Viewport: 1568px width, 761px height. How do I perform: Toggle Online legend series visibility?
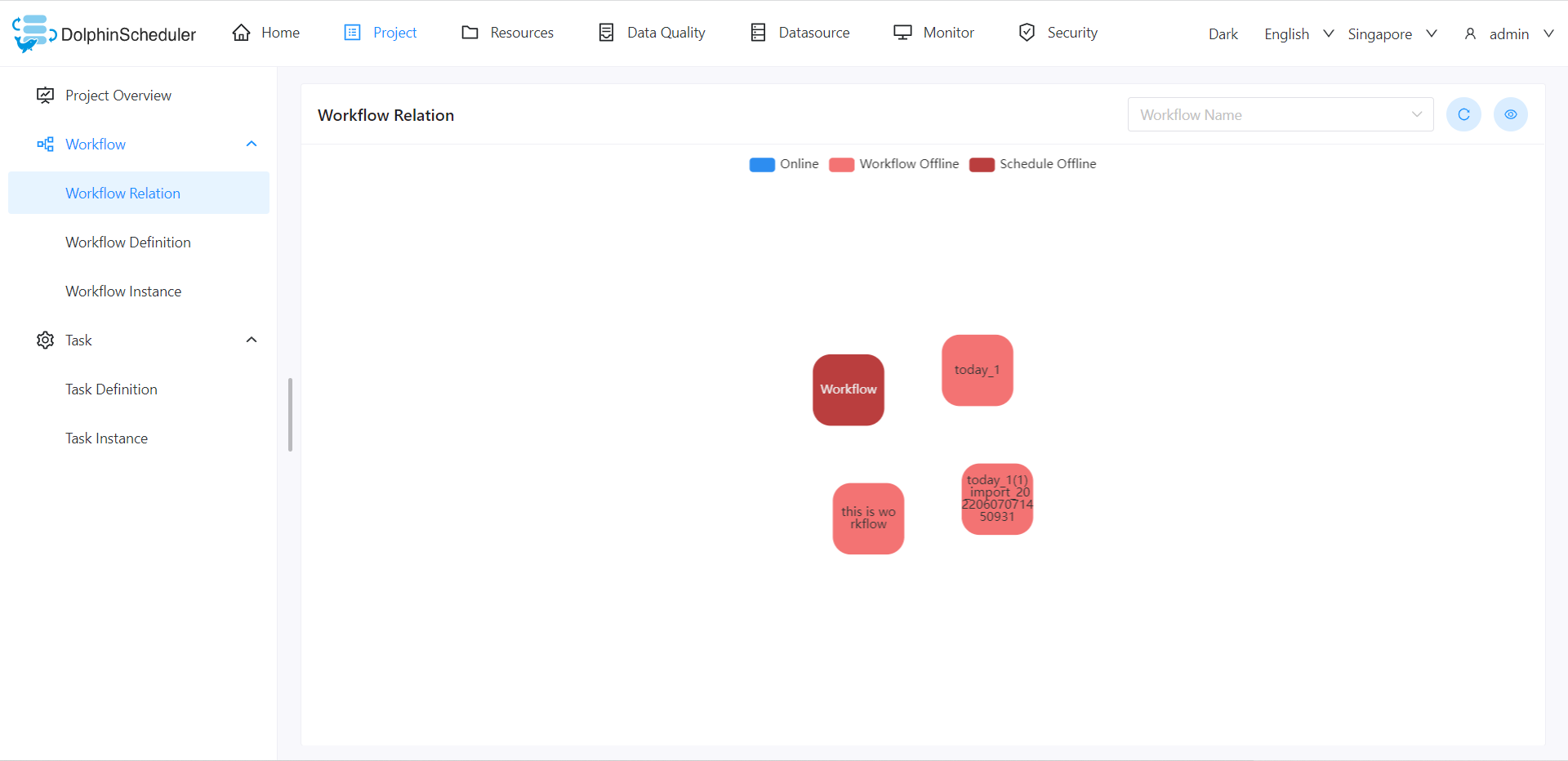[x=784, y=164]
